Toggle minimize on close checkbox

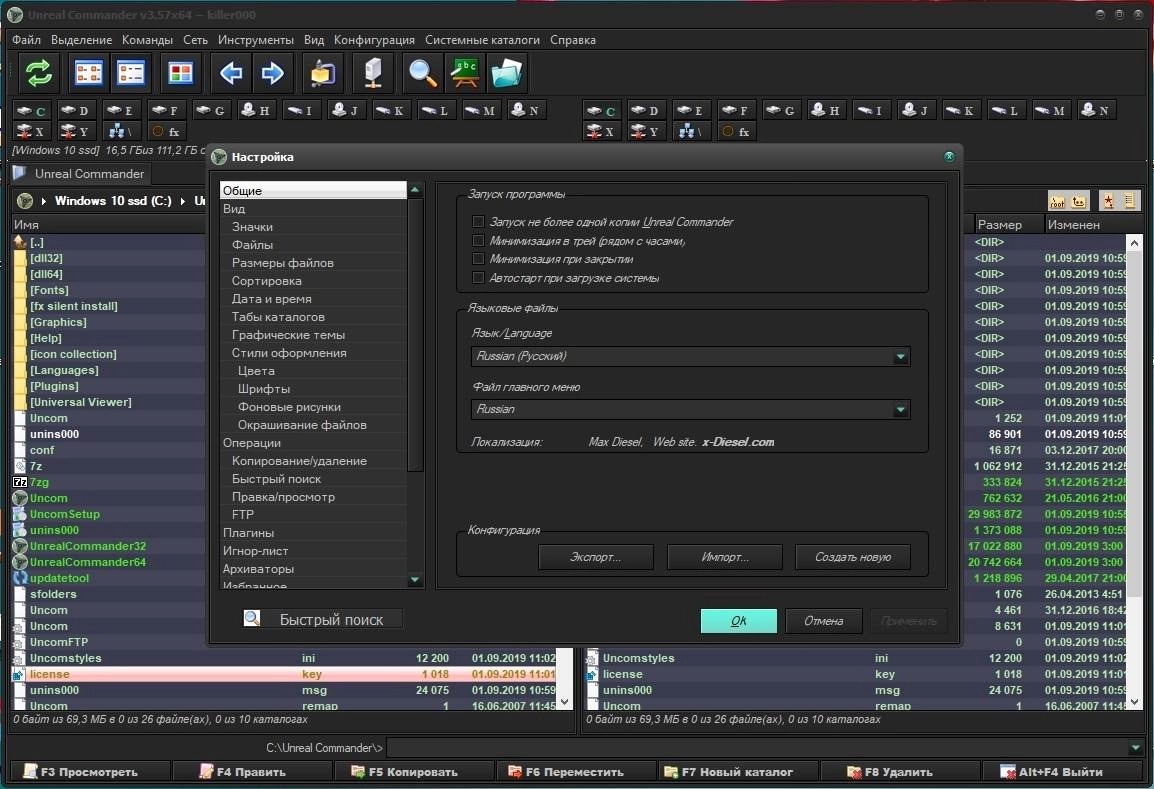click(478, 259)
